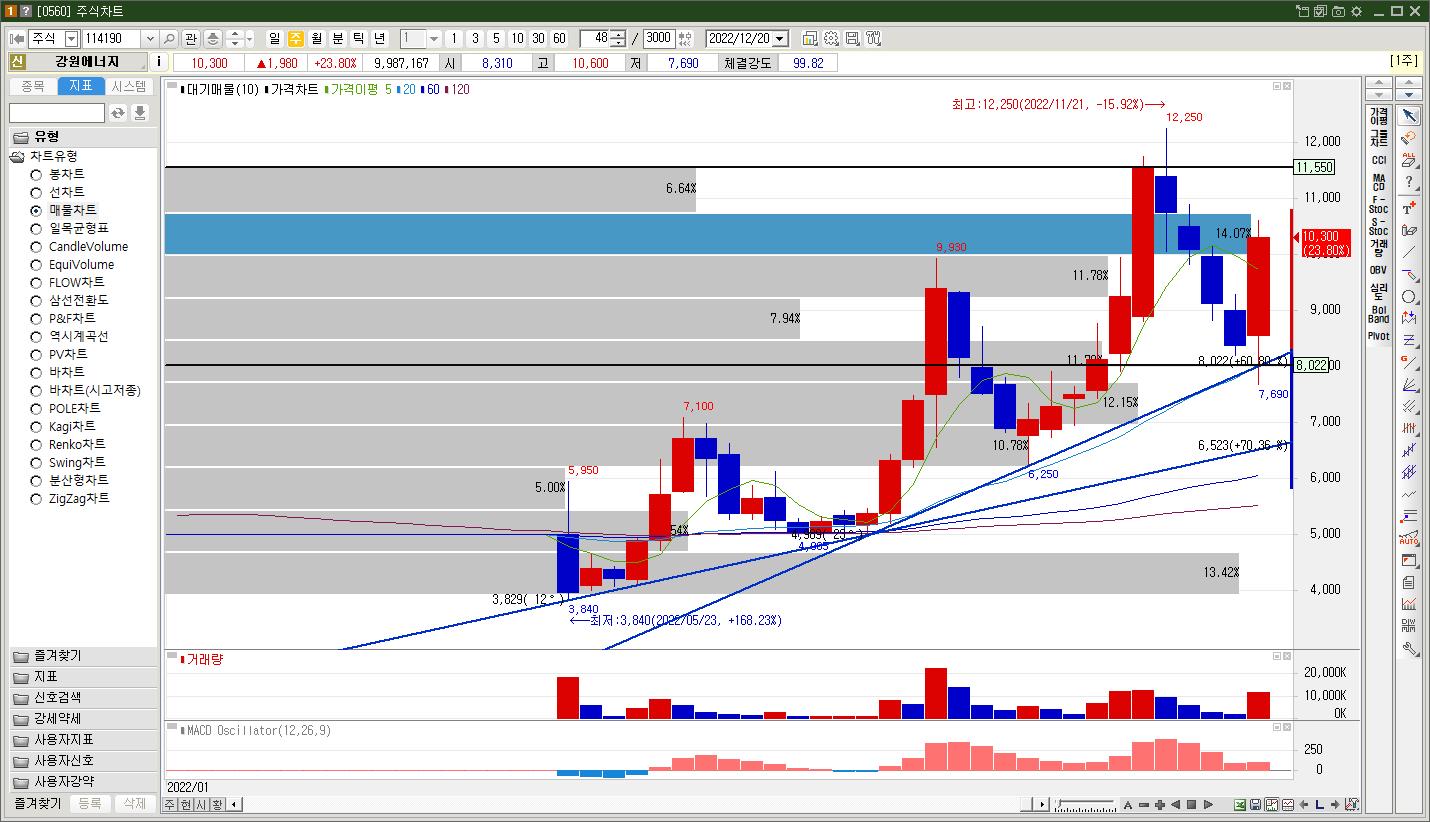Expand the 신호검색 section
1430x822 pixels.
pyautogui.click(x=82, y=697)
